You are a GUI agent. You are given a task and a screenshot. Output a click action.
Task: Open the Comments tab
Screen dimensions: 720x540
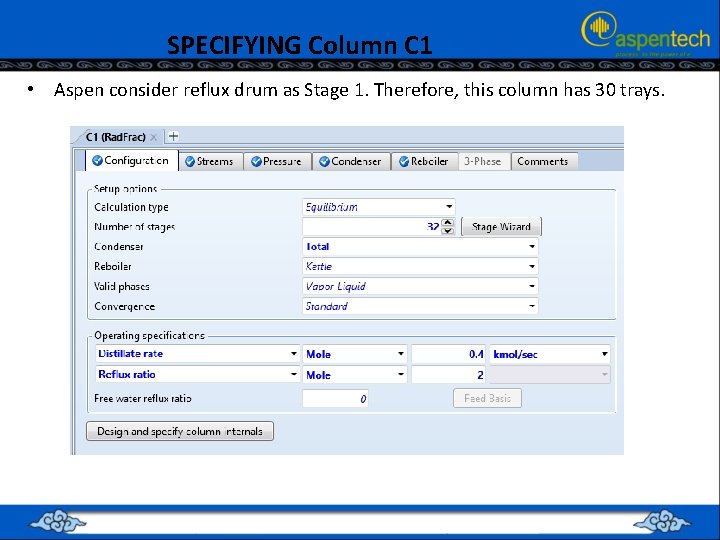[x=544, y=162]
